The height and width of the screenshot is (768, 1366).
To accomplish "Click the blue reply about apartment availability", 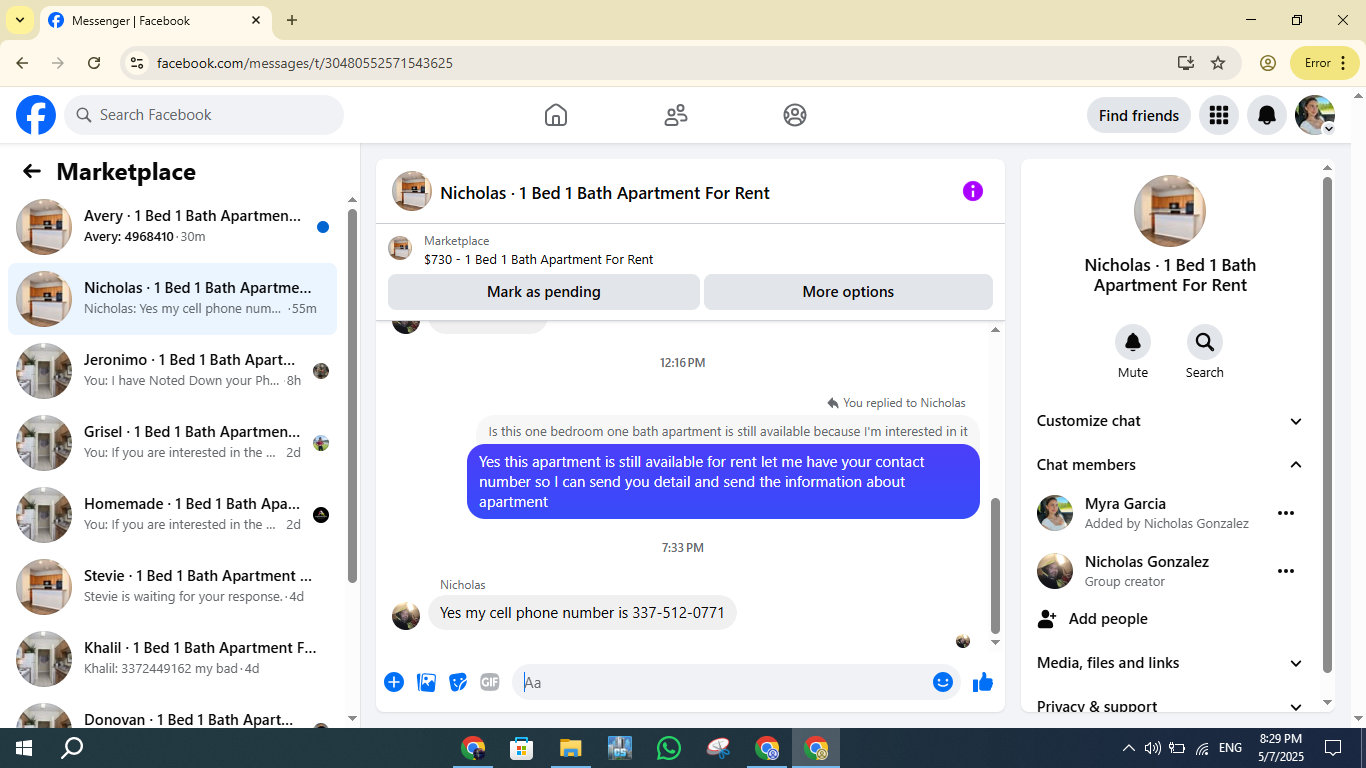I will tap(723, 482).
